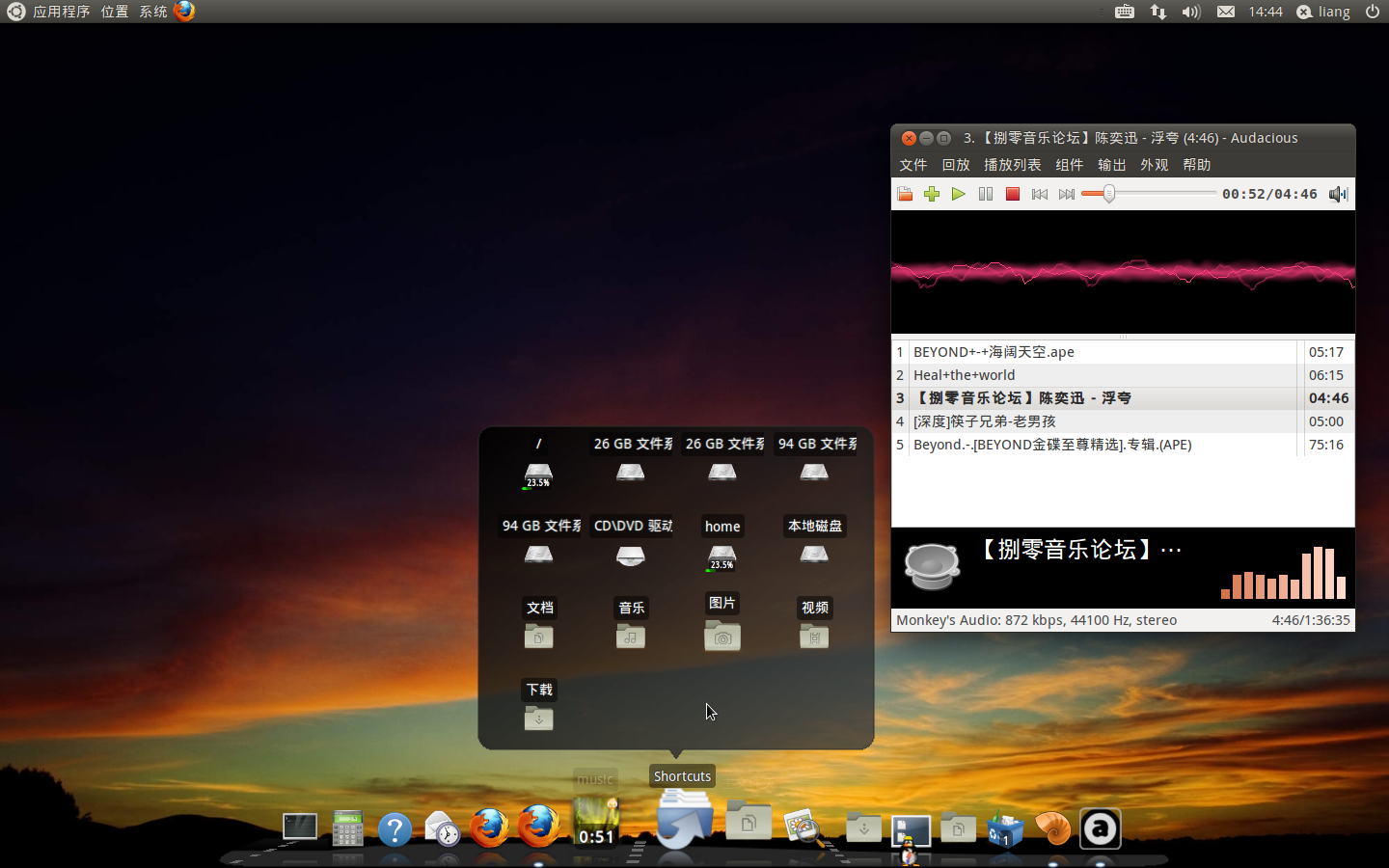Open the power session menu icon
The image size is (1389, 868).
click(1373, 12)
